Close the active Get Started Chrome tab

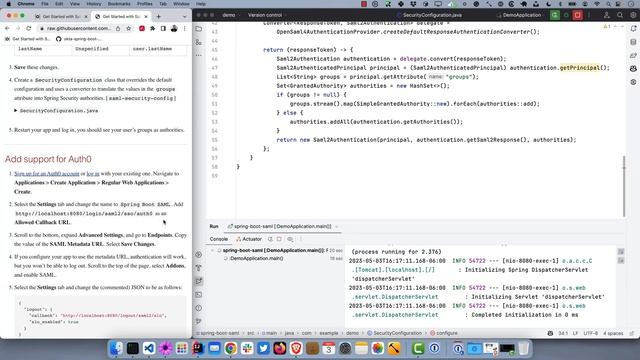coord(146,17)
